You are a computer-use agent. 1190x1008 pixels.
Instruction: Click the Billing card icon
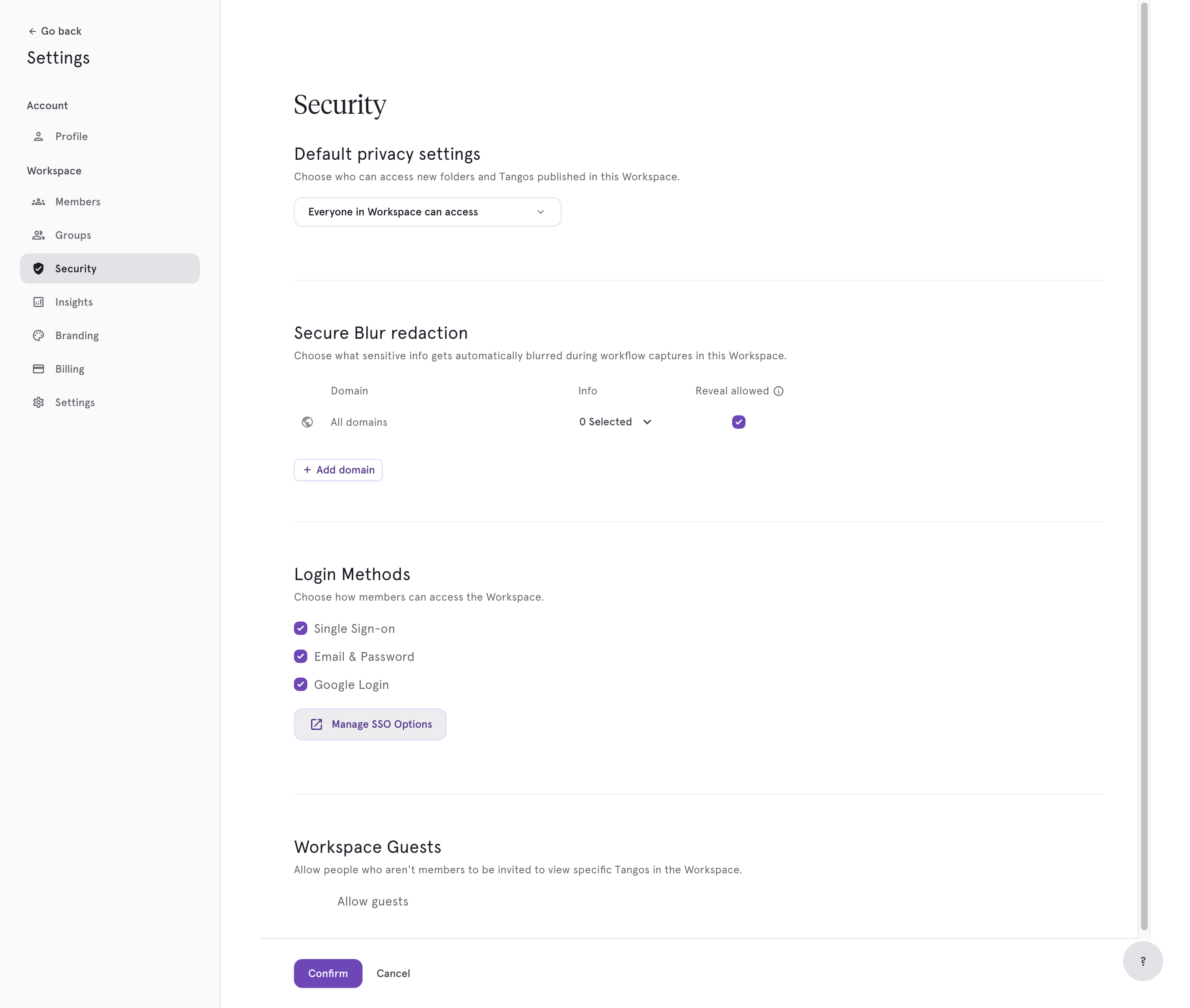(38, 369)
